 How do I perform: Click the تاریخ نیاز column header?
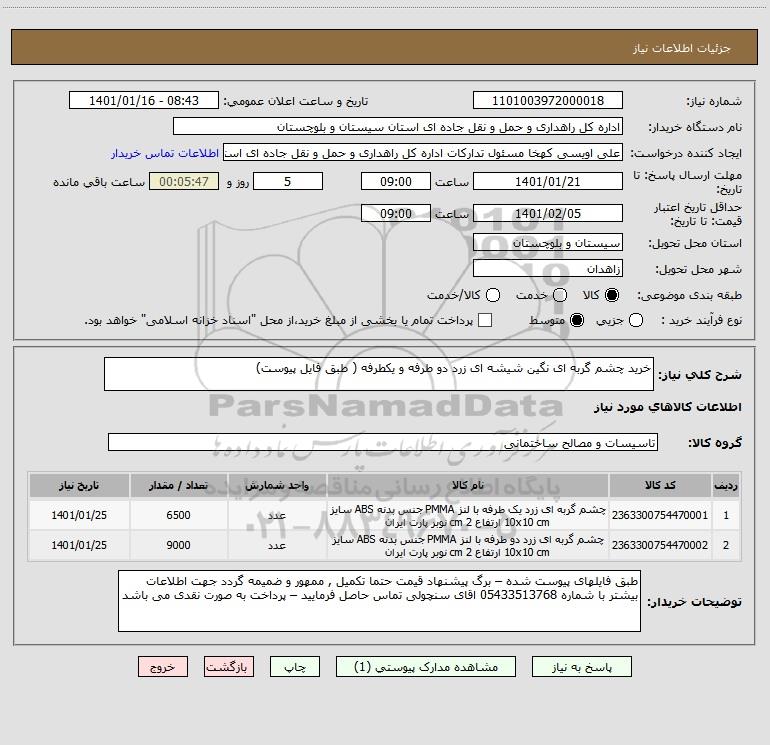click(x=79, y=485)
